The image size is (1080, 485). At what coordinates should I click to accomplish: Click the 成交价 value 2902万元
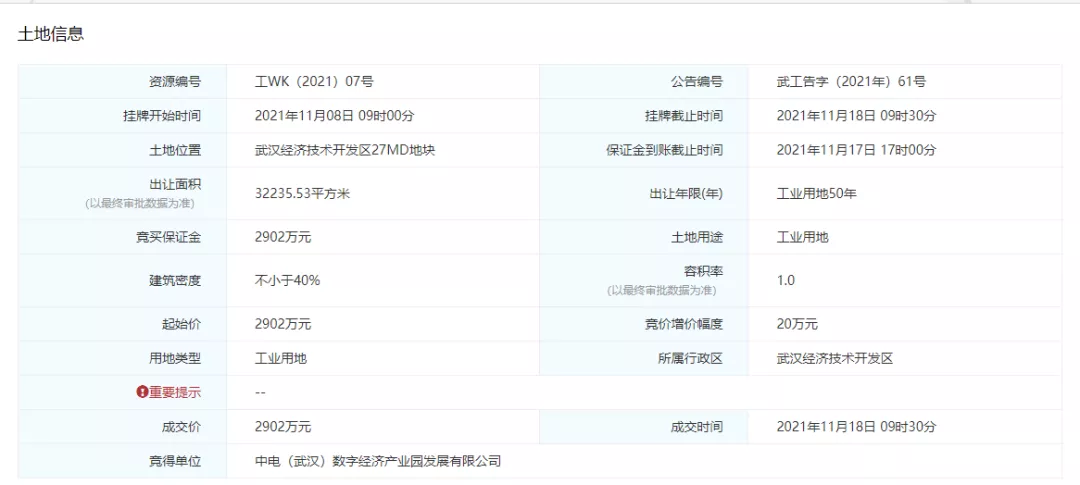tap(283, 427)
